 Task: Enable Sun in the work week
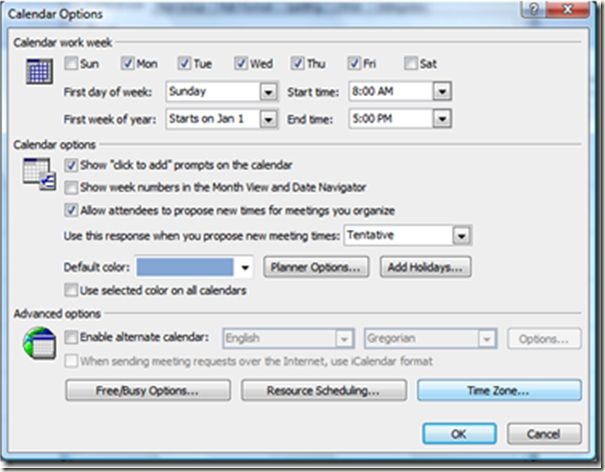coord(71,63)
